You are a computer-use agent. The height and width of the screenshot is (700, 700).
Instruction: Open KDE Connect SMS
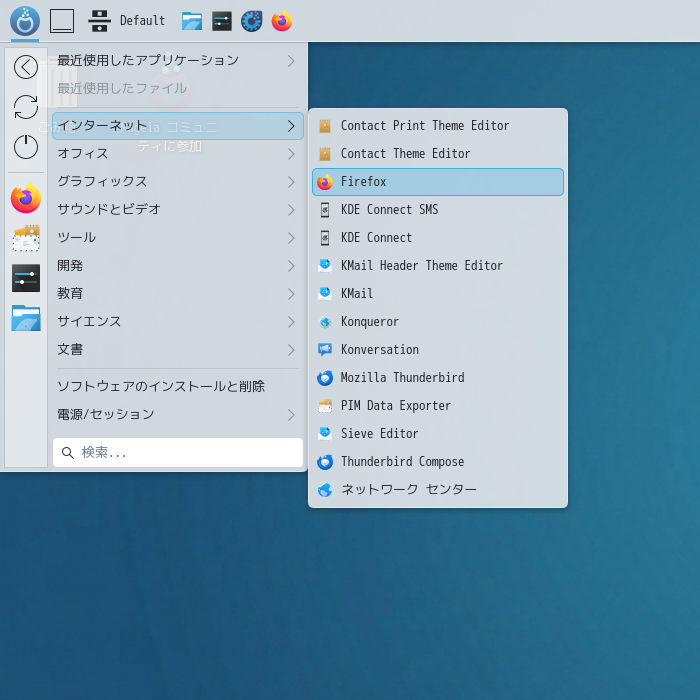(x=438, y=210)
